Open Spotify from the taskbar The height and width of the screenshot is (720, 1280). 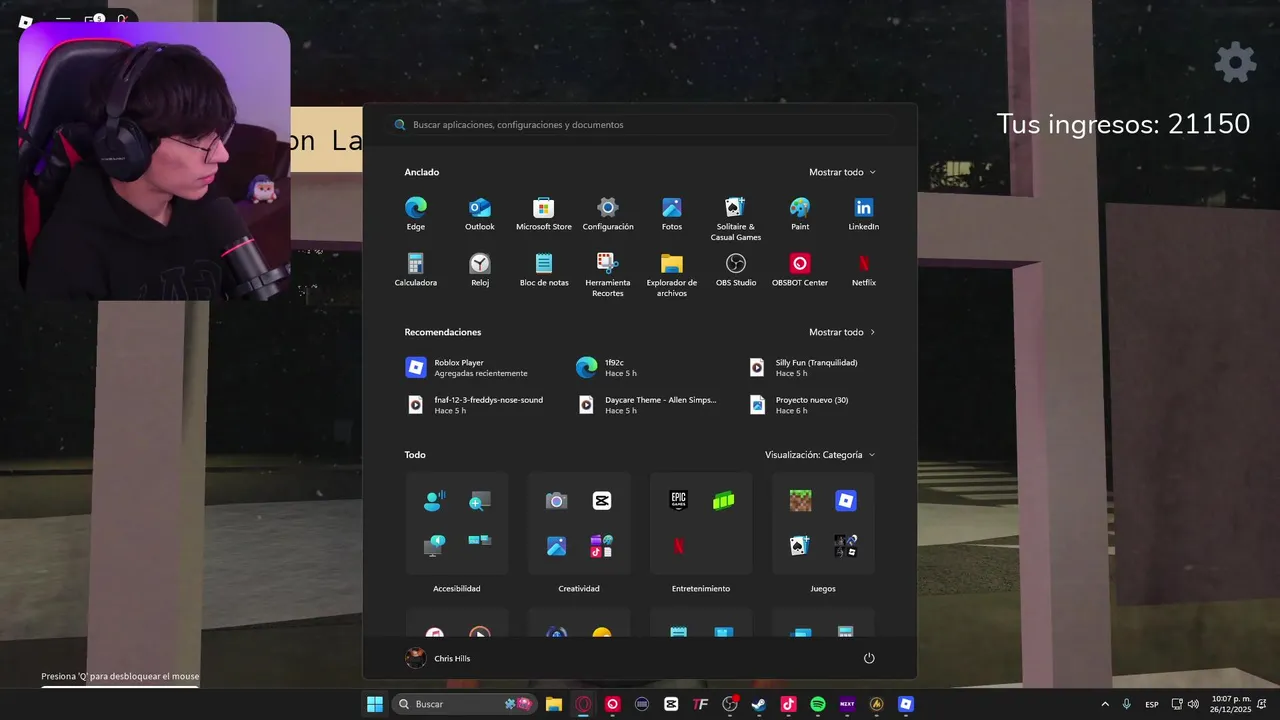[817, 704]
